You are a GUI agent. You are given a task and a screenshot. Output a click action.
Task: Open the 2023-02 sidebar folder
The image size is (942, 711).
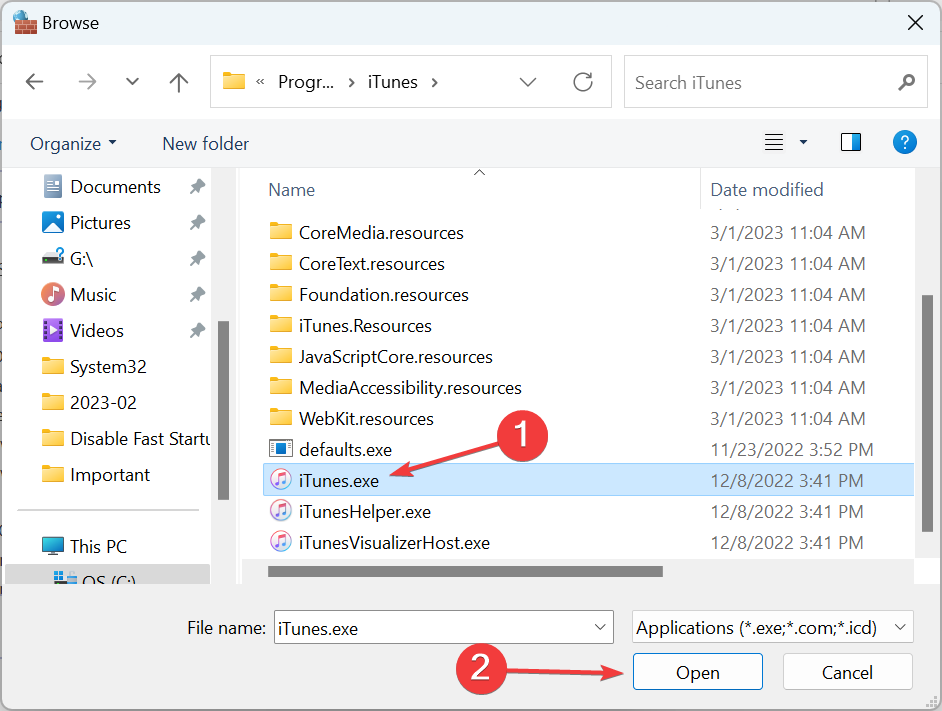coord(103,403)
